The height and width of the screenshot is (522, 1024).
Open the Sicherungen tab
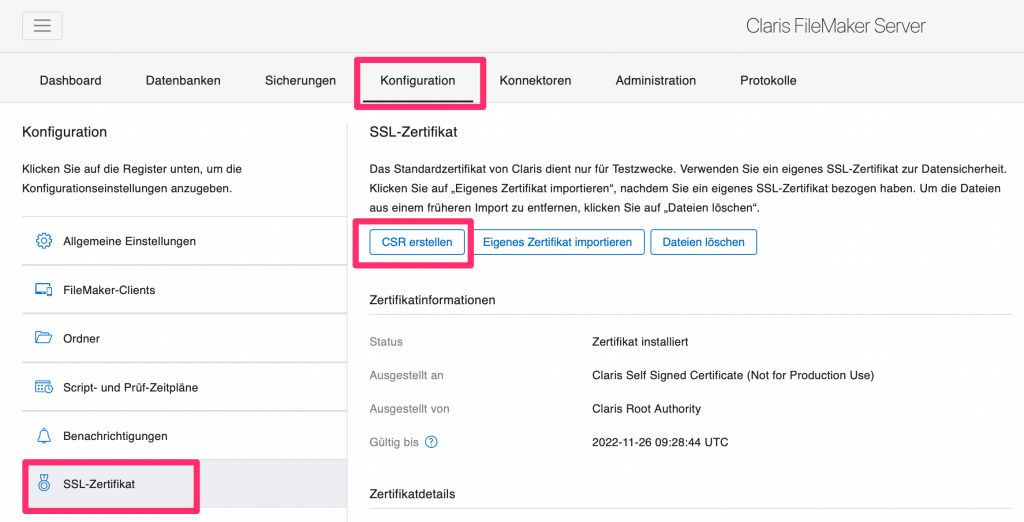[300, 80]
